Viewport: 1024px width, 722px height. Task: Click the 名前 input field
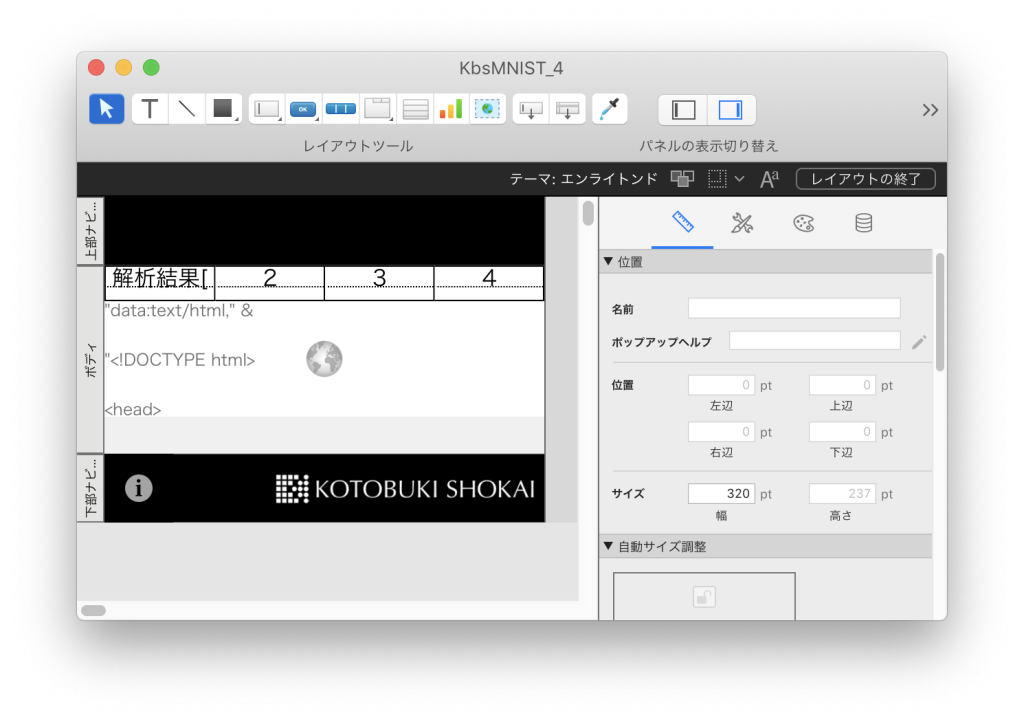point(794,308)
